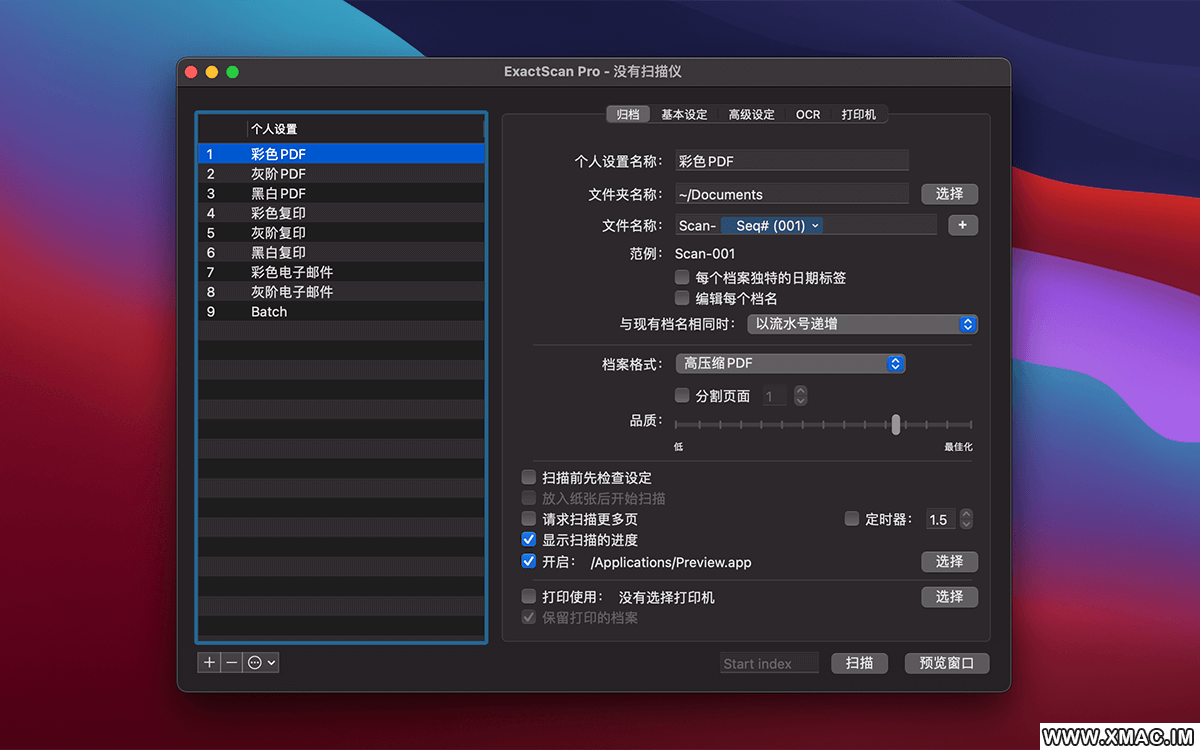Viewport: 1200px width, 750px height.
Task: Click 选择 button for folder name
Action: [x=949, y=194]
